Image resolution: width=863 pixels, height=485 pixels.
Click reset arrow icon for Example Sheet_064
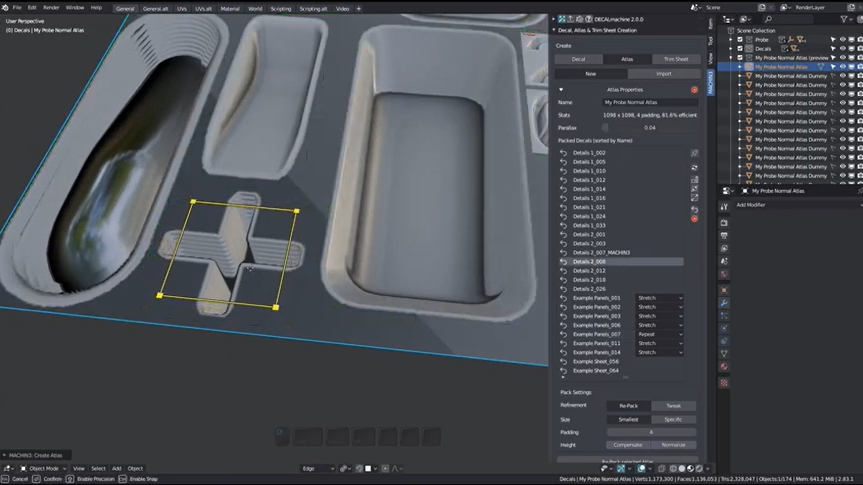click(x=564, y=371)
